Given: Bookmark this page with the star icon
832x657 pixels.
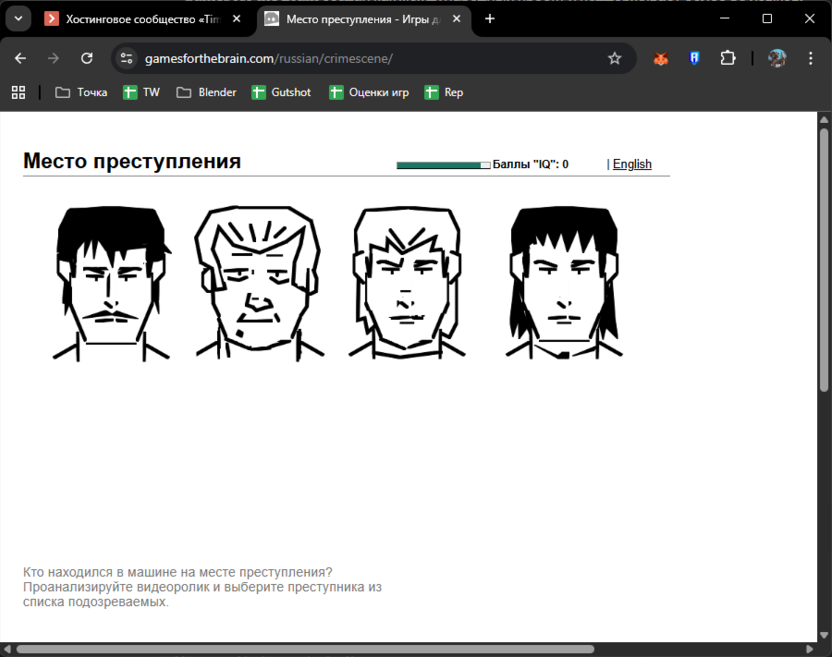Looking at the screenshot, I should tap(615, 58).
